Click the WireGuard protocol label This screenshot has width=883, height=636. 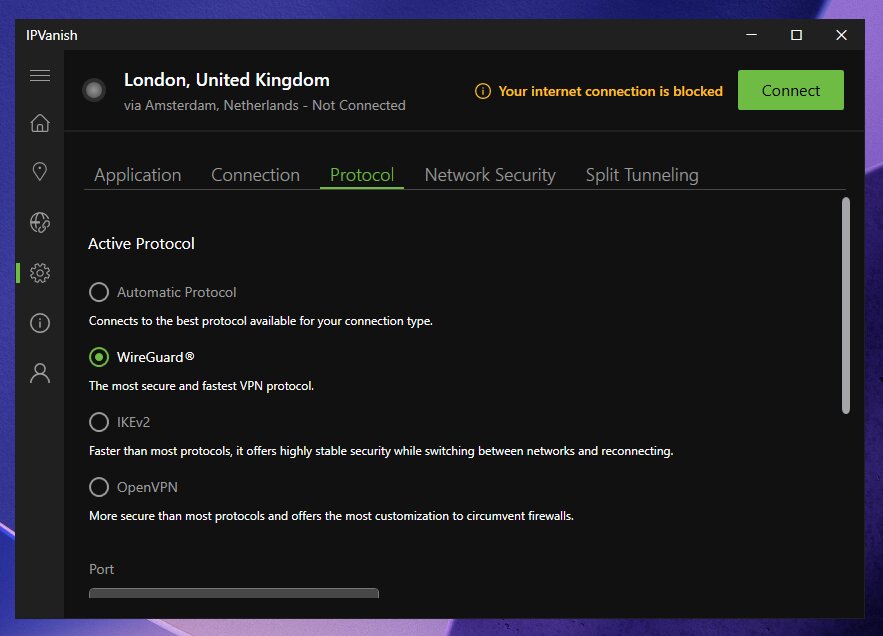tap(156, 357)
